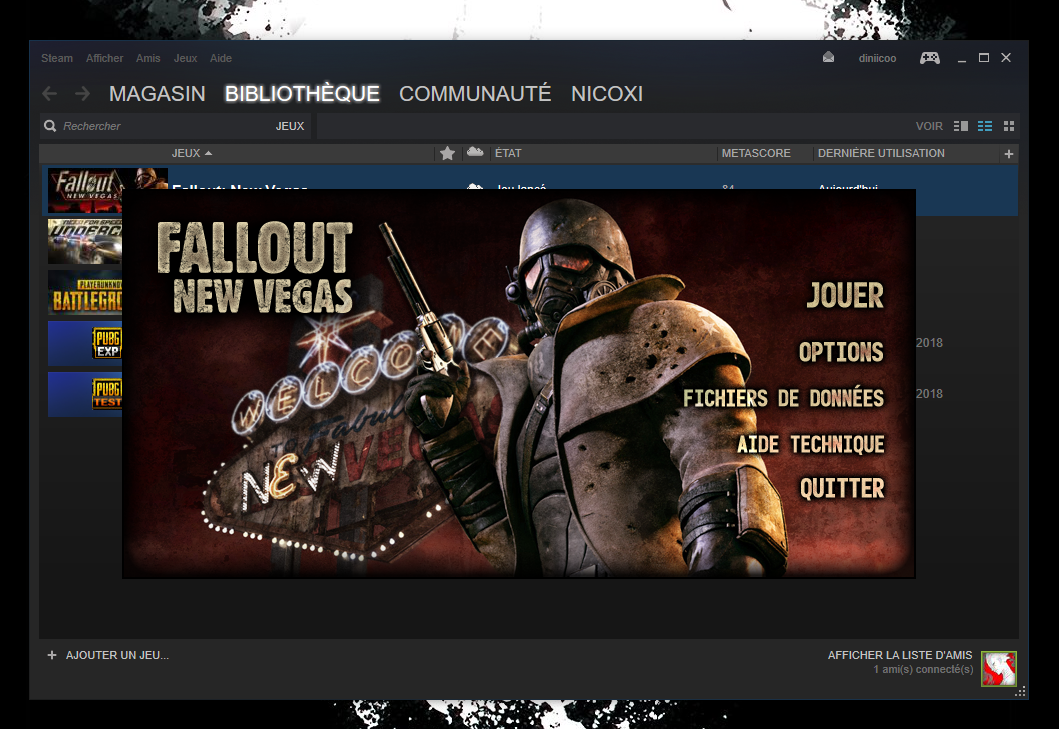The width and height of the screenshot is (1059, 729).
Task: Open FICHIERS DE DONNÉES in the launcher
Action: 783,398
